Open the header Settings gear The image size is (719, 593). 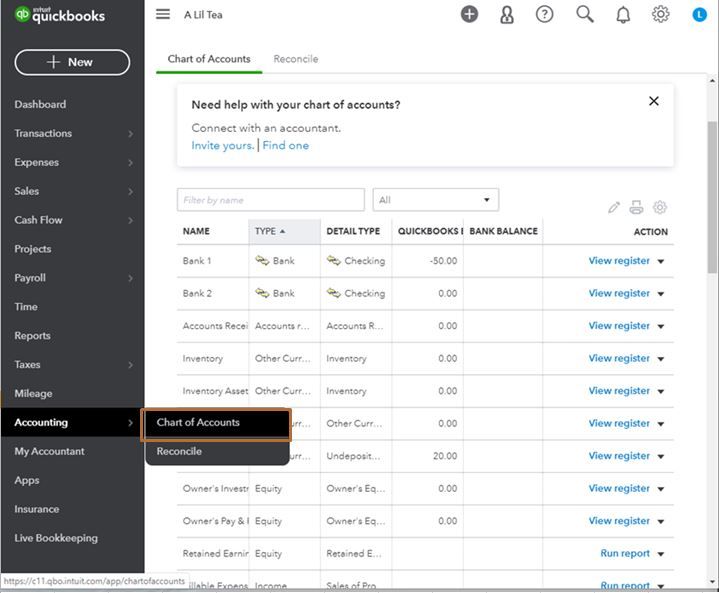(660, 14)
